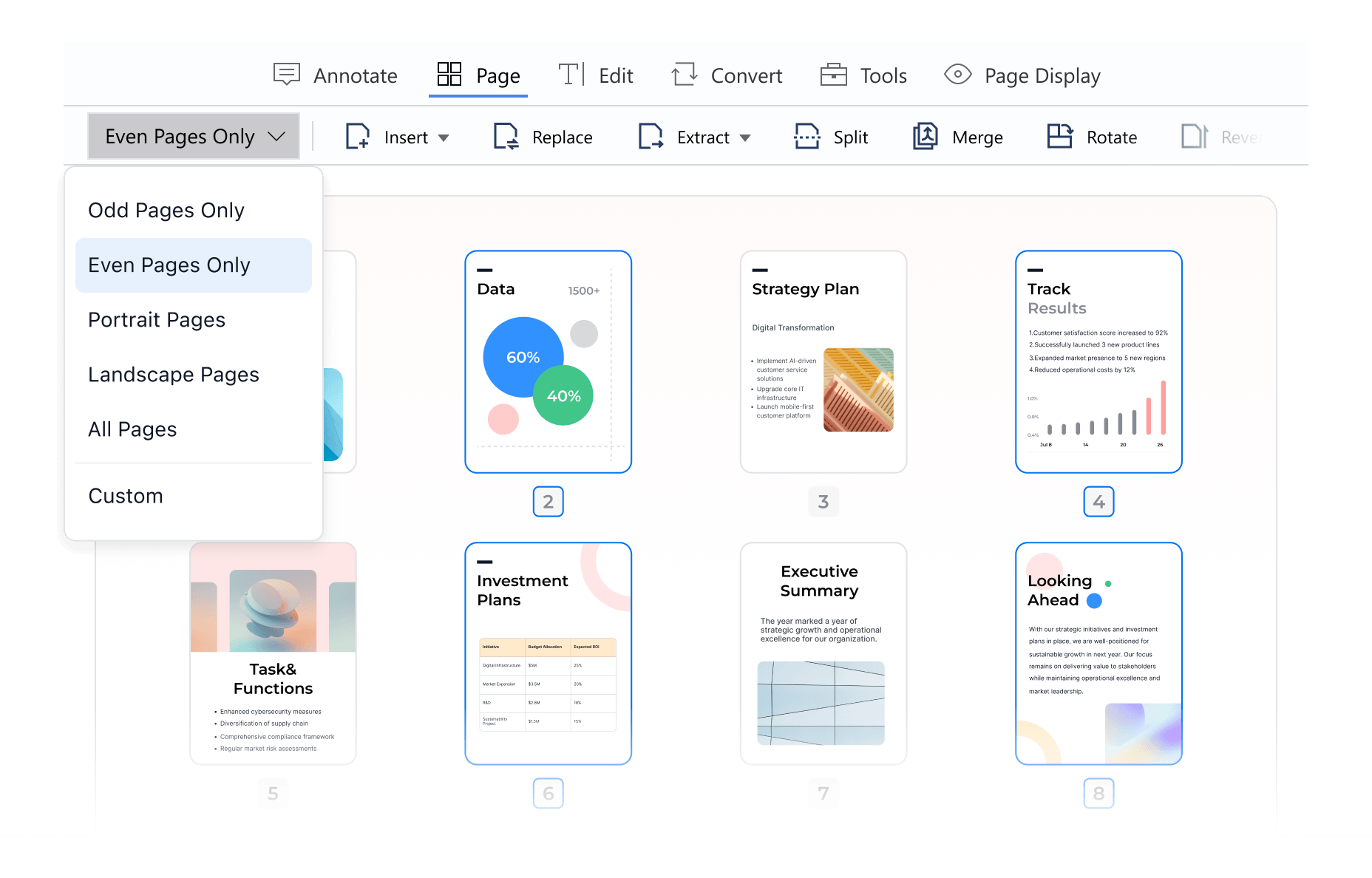Open the page range dropdown
Image resolution: width=1372 pixels, height=878 pixels.
coord(193,135)
